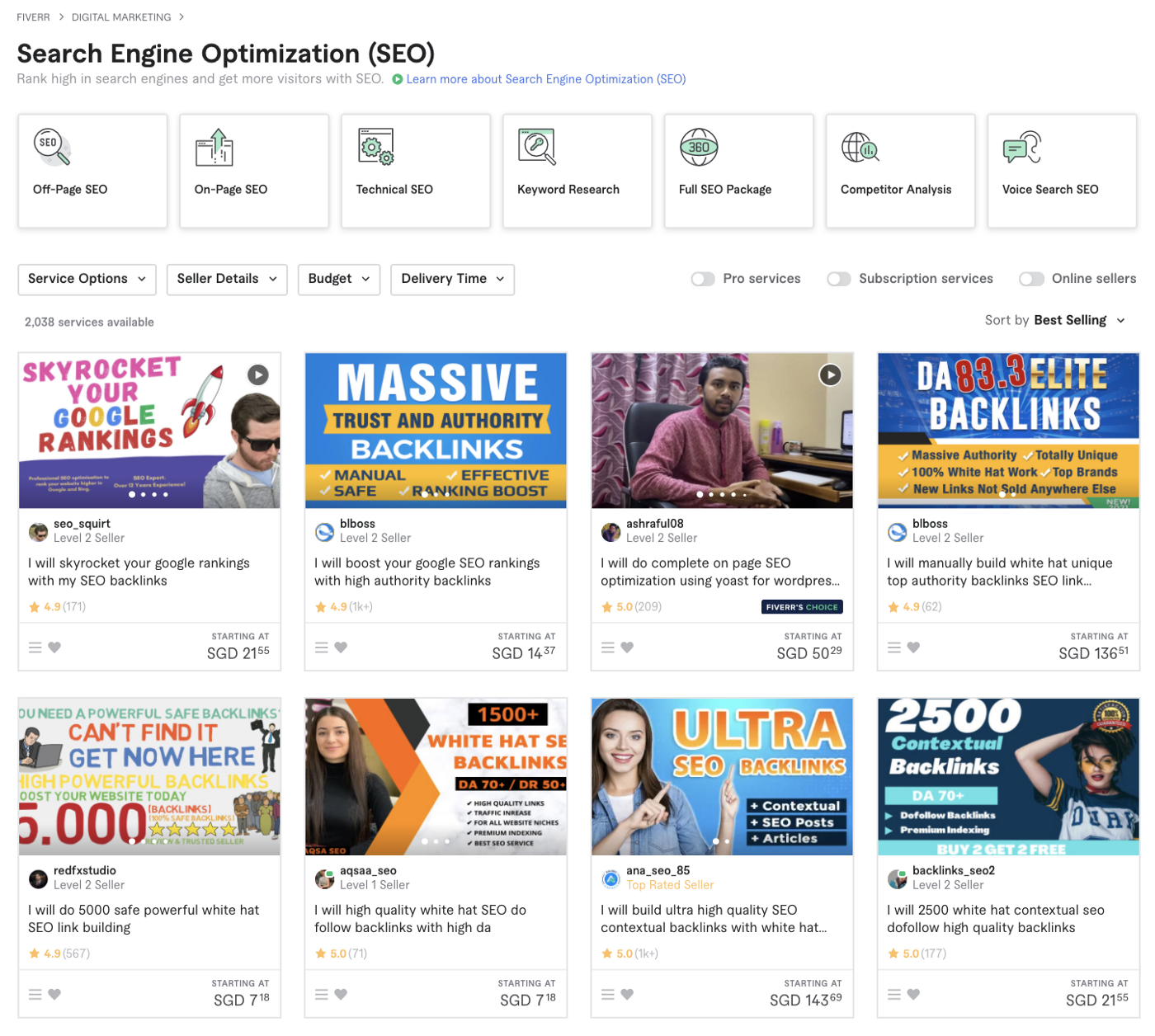
Task: Select Keyword Research category label
Action: click(568, 189)
